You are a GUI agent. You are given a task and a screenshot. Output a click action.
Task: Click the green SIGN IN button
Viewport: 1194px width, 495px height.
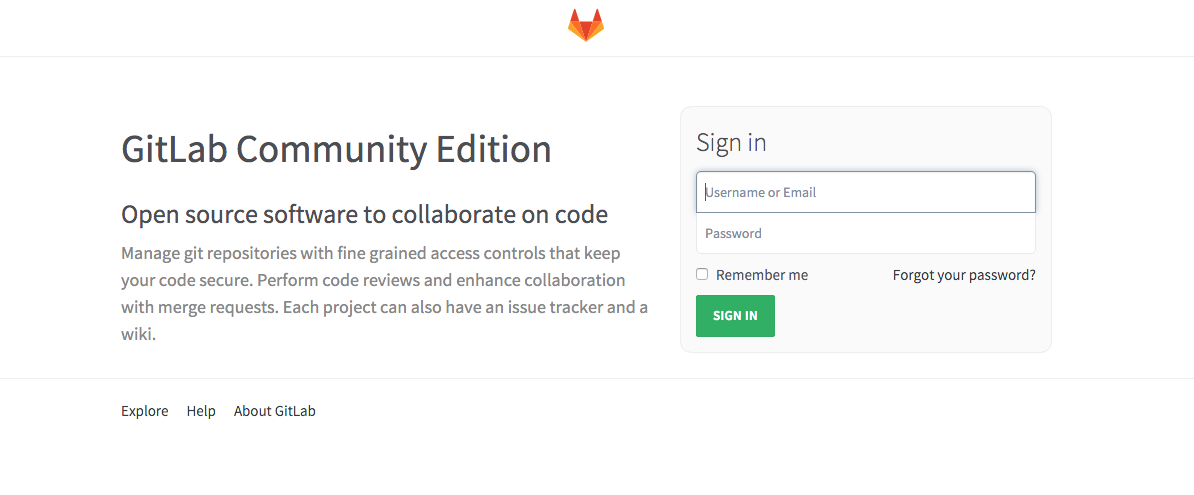(x=736, y=315)
